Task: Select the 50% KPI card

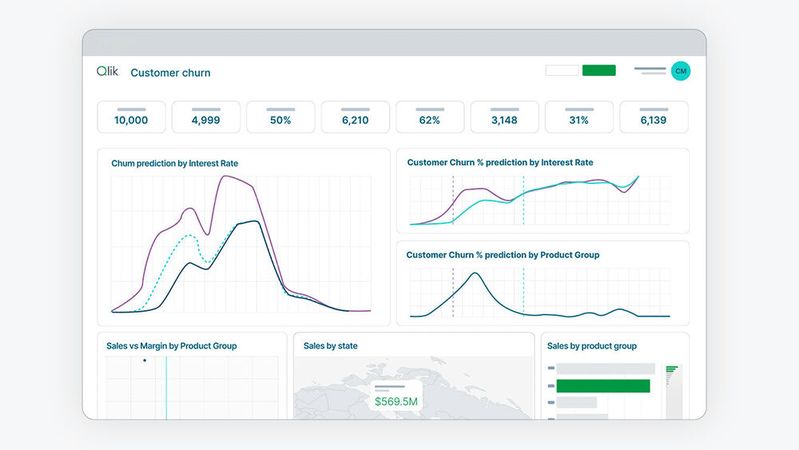Action: click(x=281, y=117)
